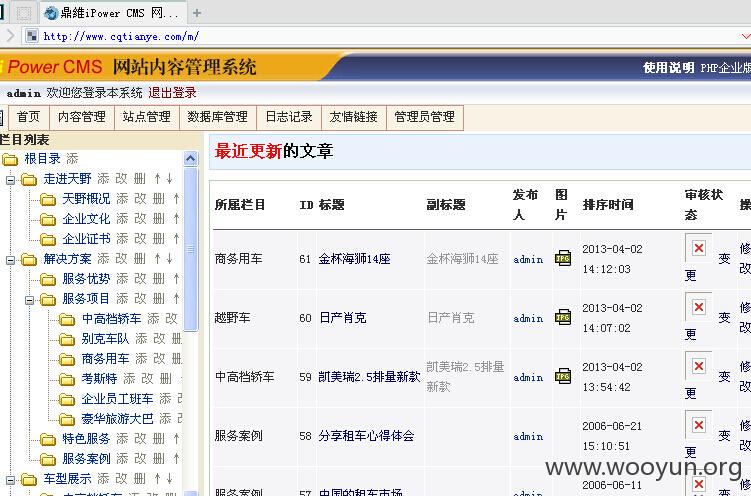751x496 pixels.
Task: Select the 豪华旅游大巴 category
Action: tap(117, 419)
